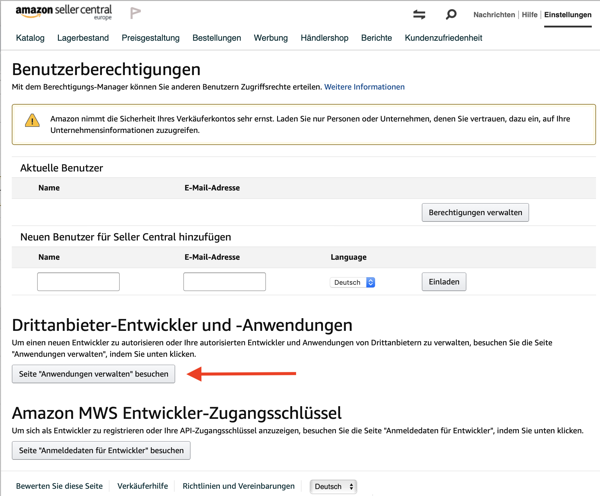Image resolution: width=600 pixels, height=496 pixels.
Task: Focus the new user Name field
Action: pos(78,282)
